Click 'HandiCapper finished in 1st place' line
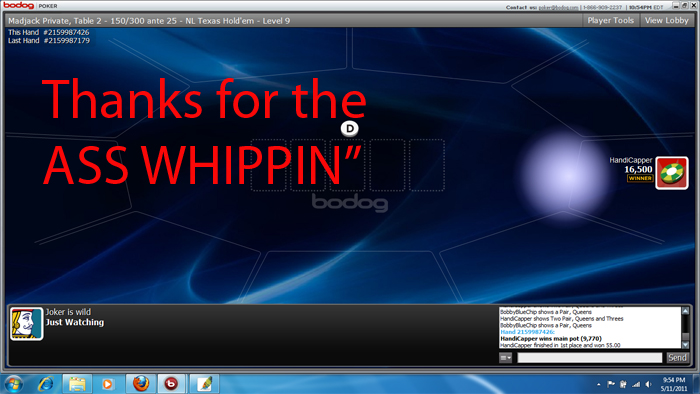The height and width of the screenshot is (394, 700). click(560, 345)
